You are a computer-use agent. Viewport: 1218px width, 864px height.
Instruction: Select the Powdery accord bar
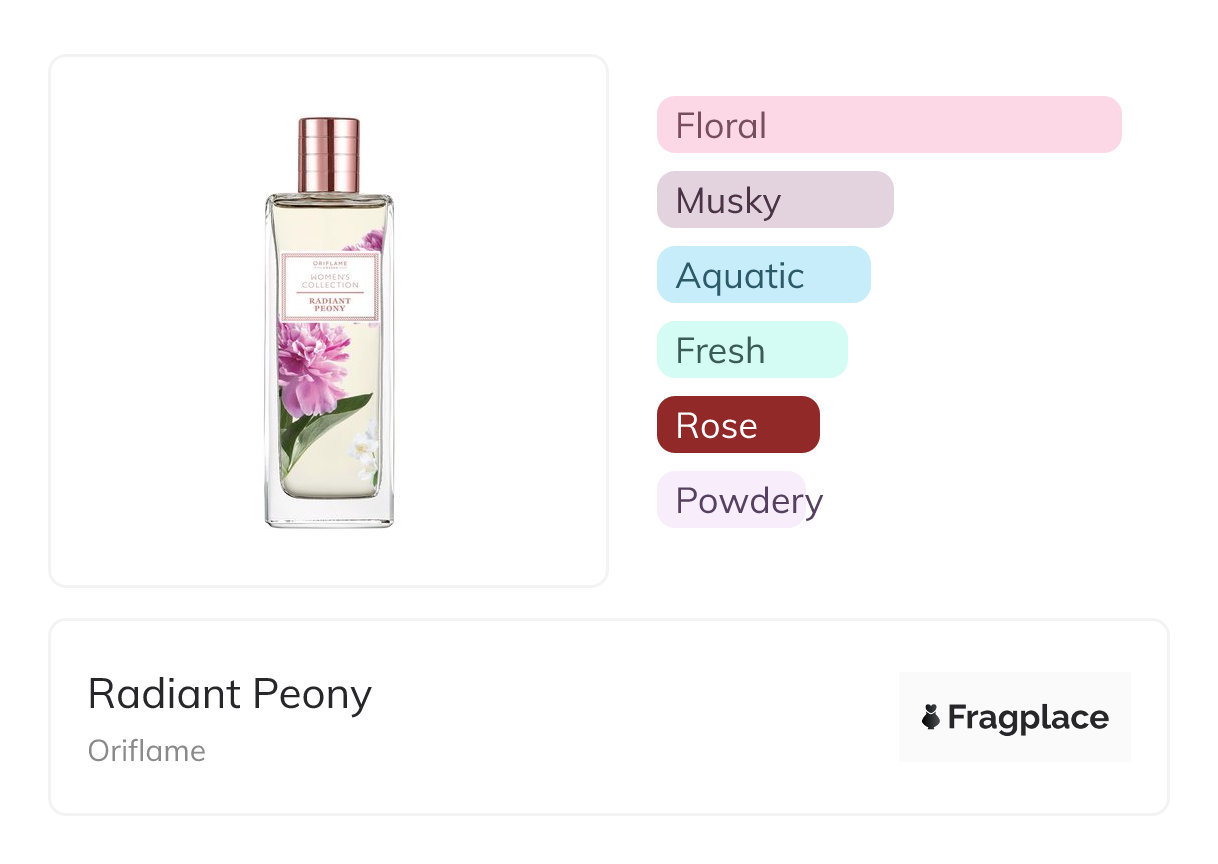(x=732, y=500)
